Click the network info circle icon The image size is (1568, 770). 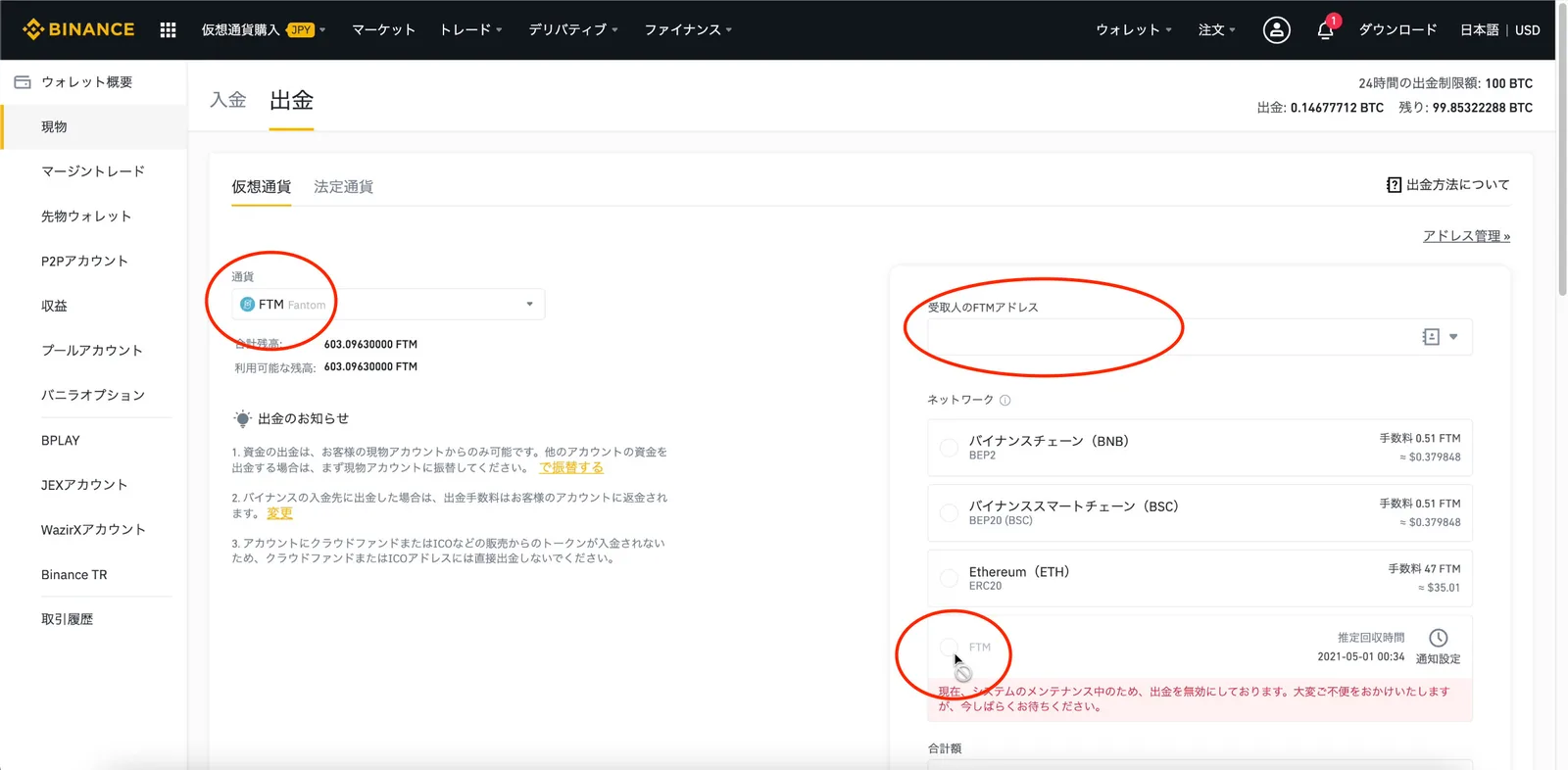click(1004, 400)
